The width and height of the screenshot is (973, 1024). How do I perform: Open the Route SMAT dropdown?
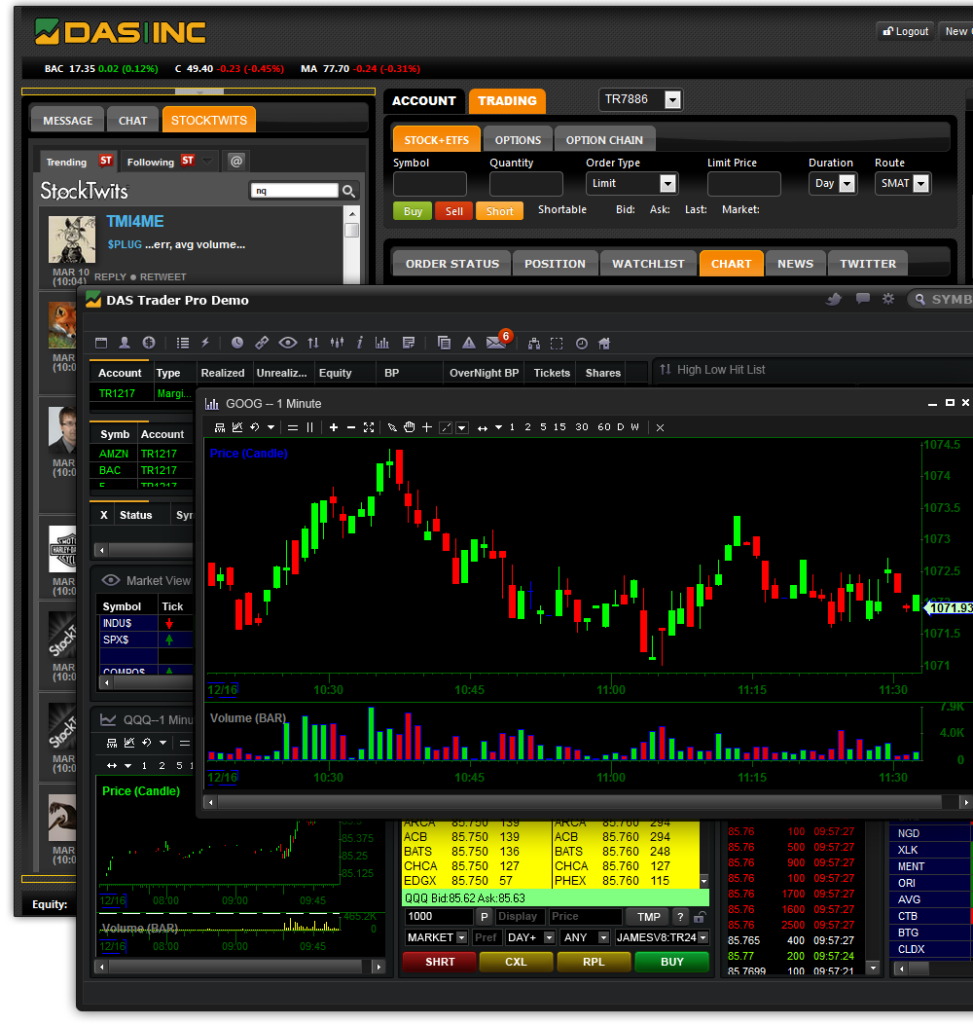(x=921, y=184)
